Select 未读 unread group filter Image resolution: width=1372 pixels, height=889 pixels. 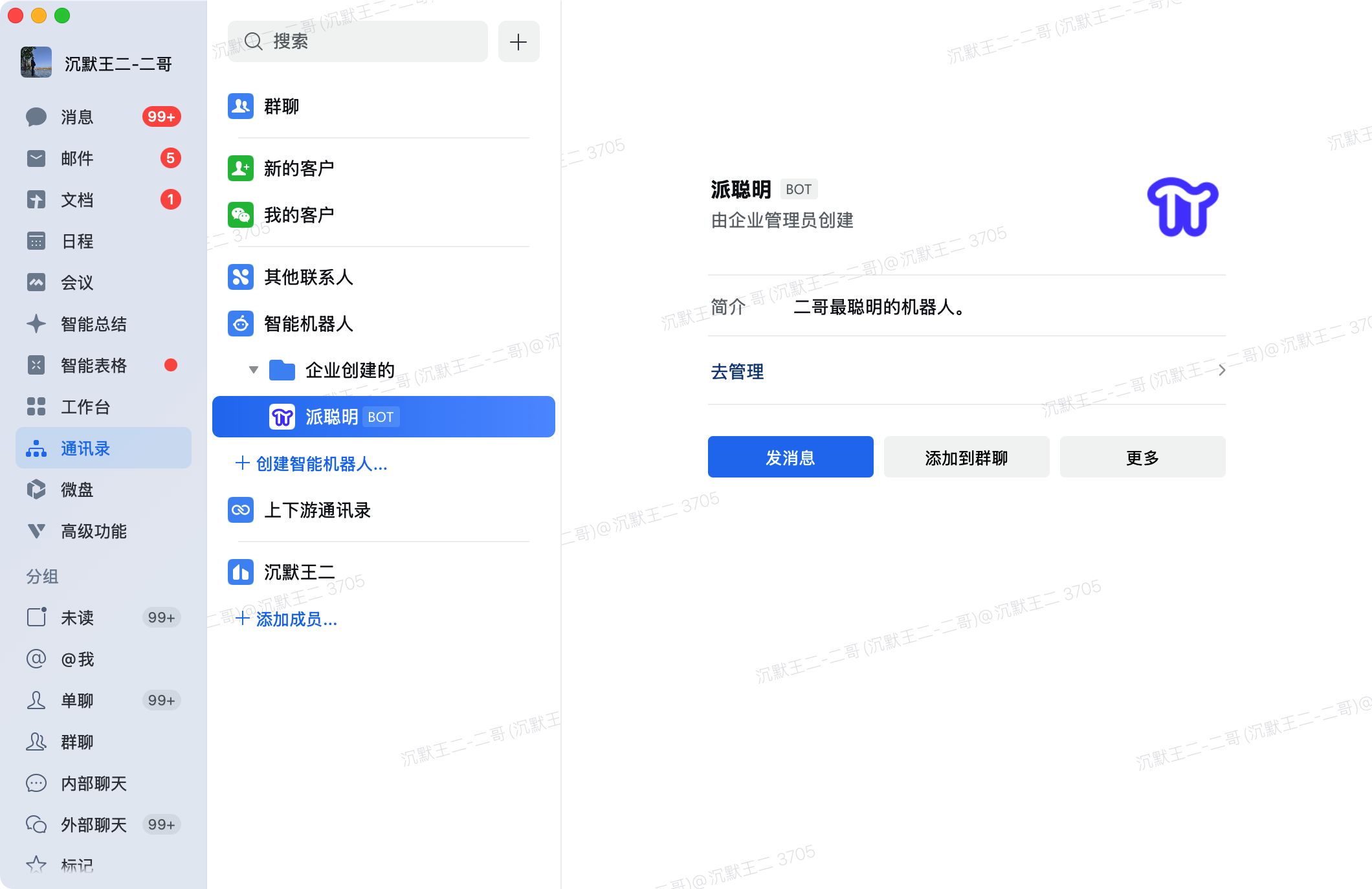(78, 618)
